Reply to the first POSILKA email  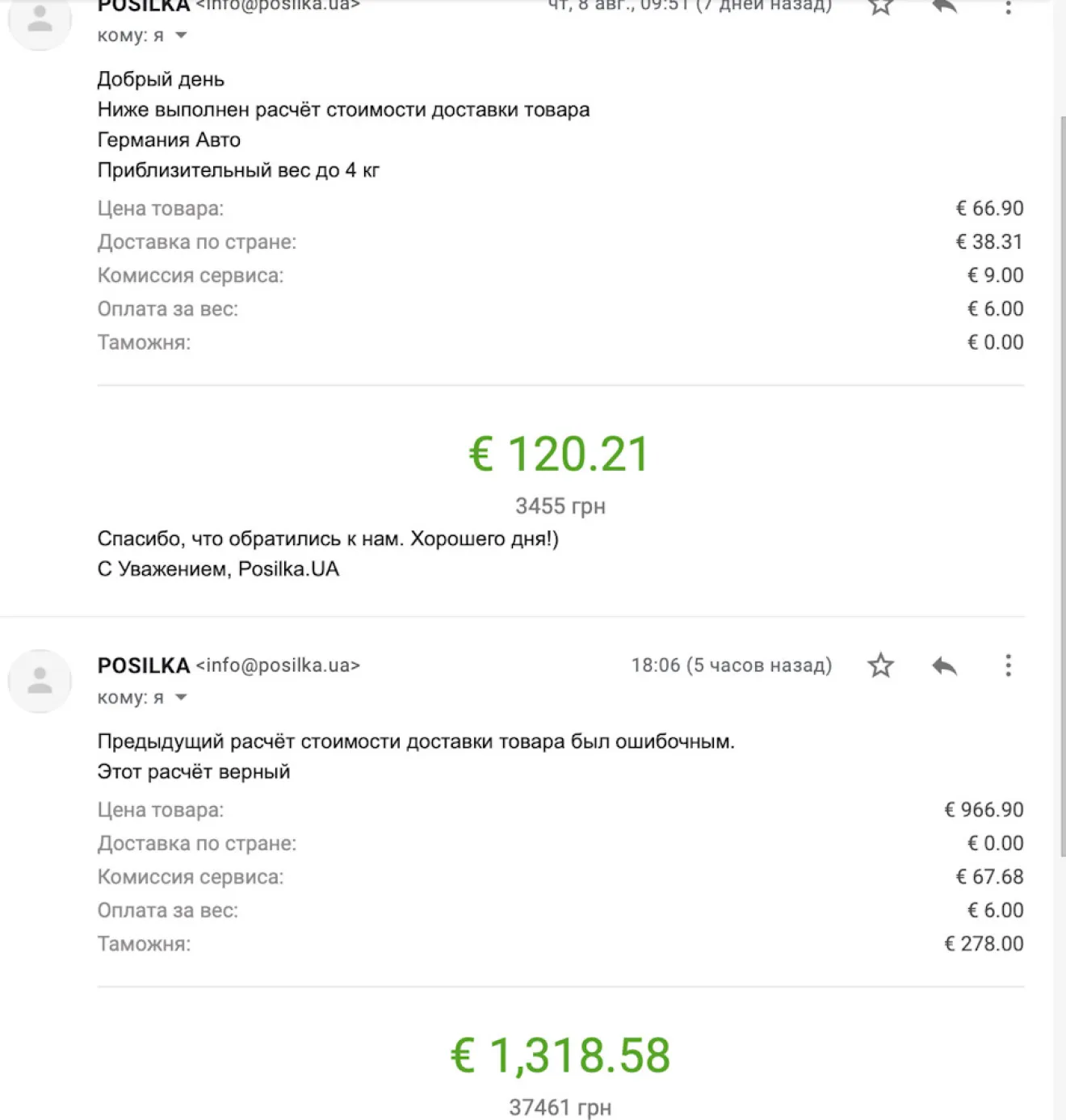(944, 6)
